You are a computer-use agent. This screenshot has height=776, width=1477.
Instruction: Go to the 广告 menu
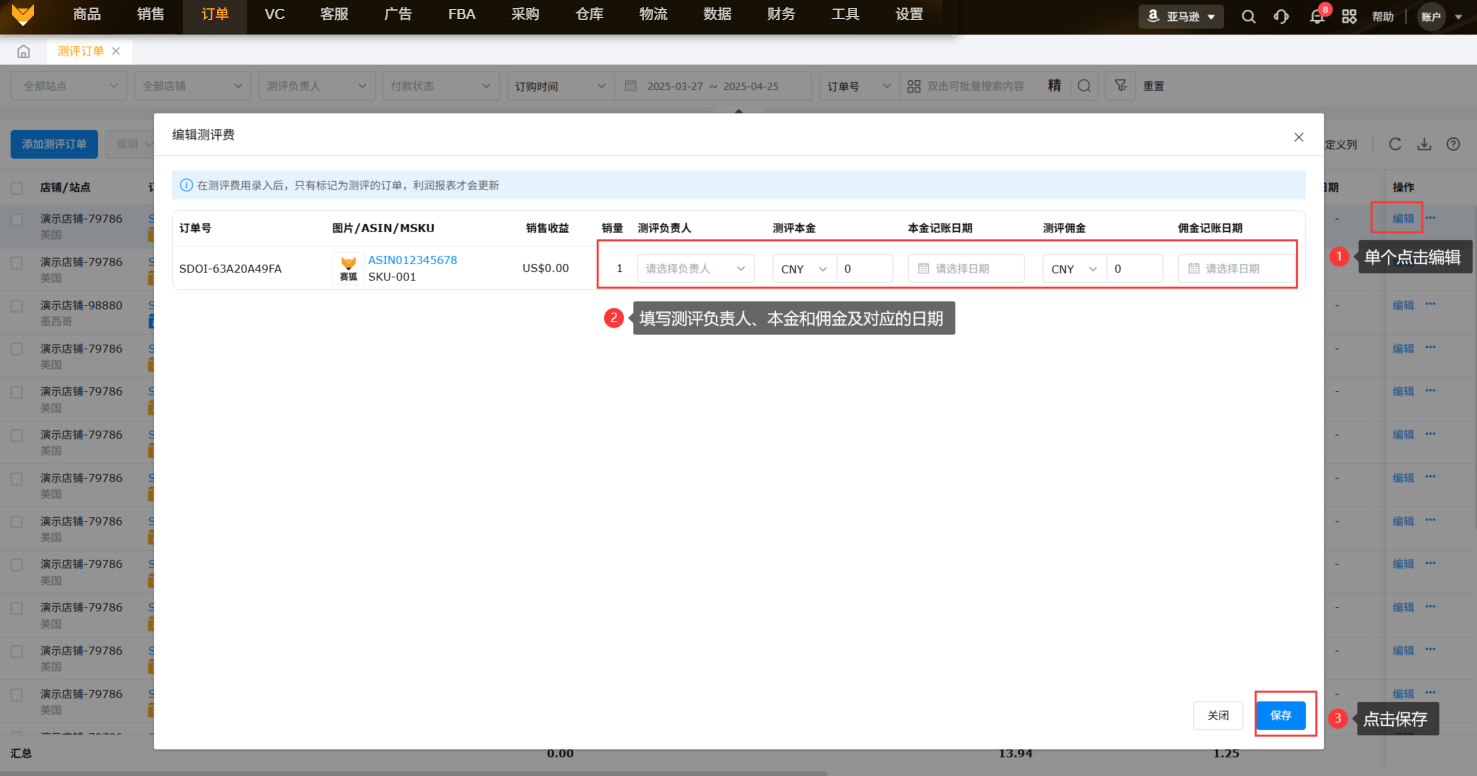tap(398, 15)
